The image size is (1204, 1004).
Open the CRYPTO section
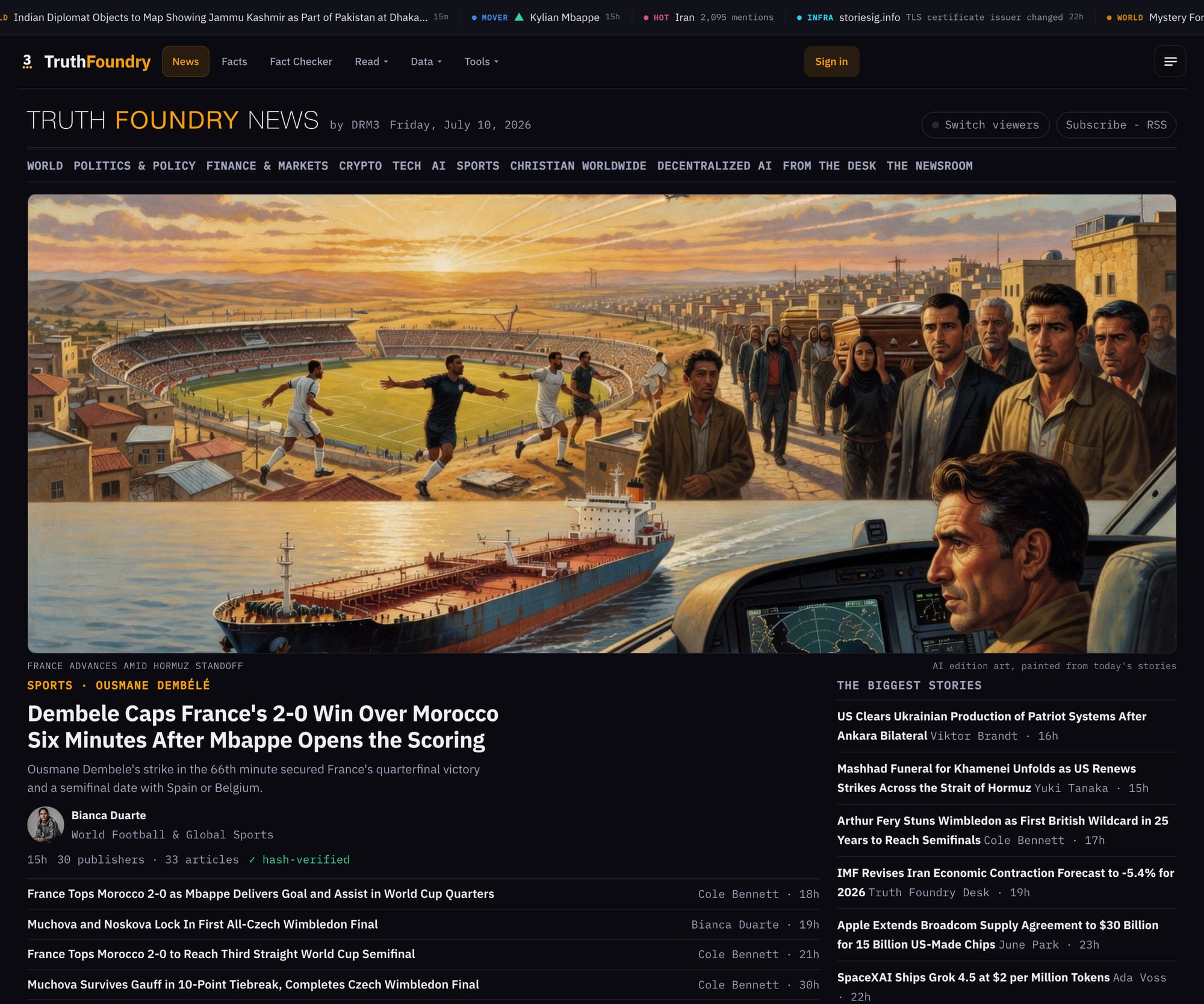pos(360,166)
